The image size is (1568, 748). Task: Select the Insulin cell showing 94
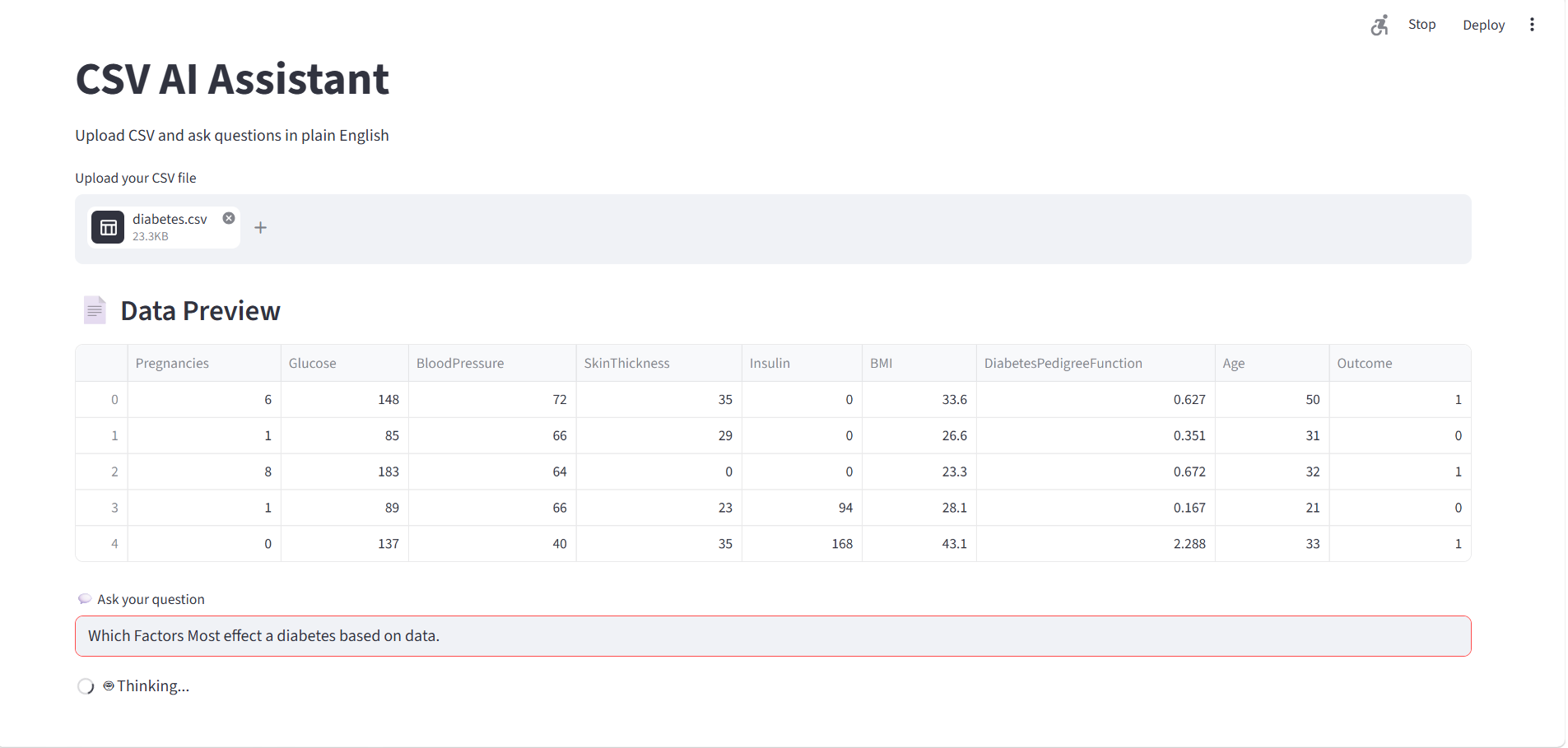click(x=802, y=508)
